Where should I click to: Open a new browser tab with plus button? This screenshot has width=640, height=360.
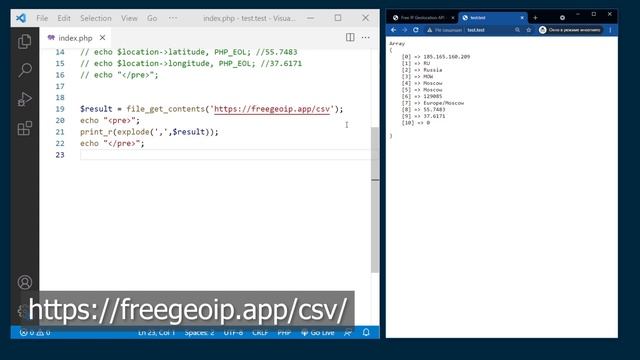click(535, 18)
